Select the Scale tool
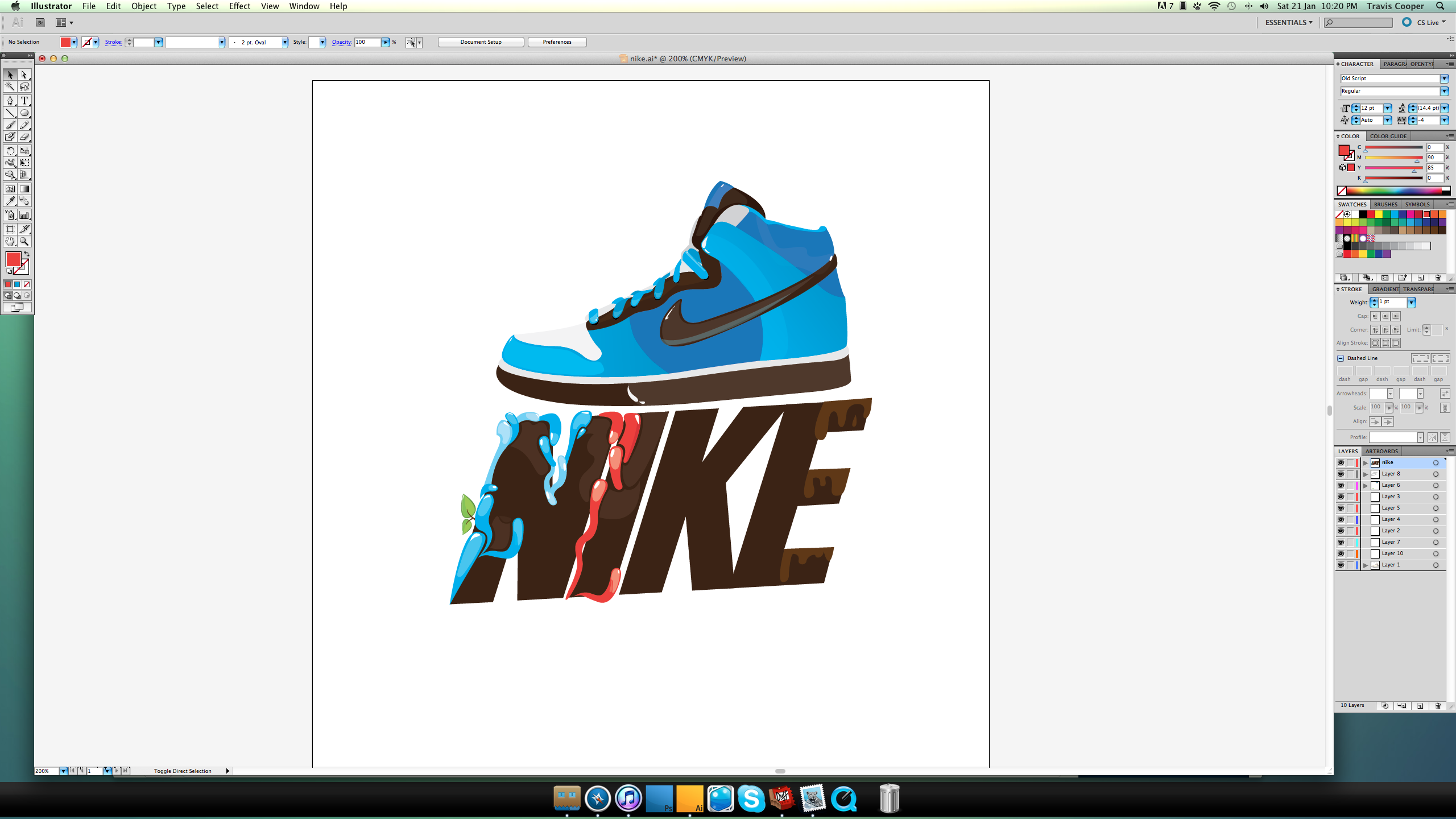The height and width of the screenshot is (819, 1456). 24,151
